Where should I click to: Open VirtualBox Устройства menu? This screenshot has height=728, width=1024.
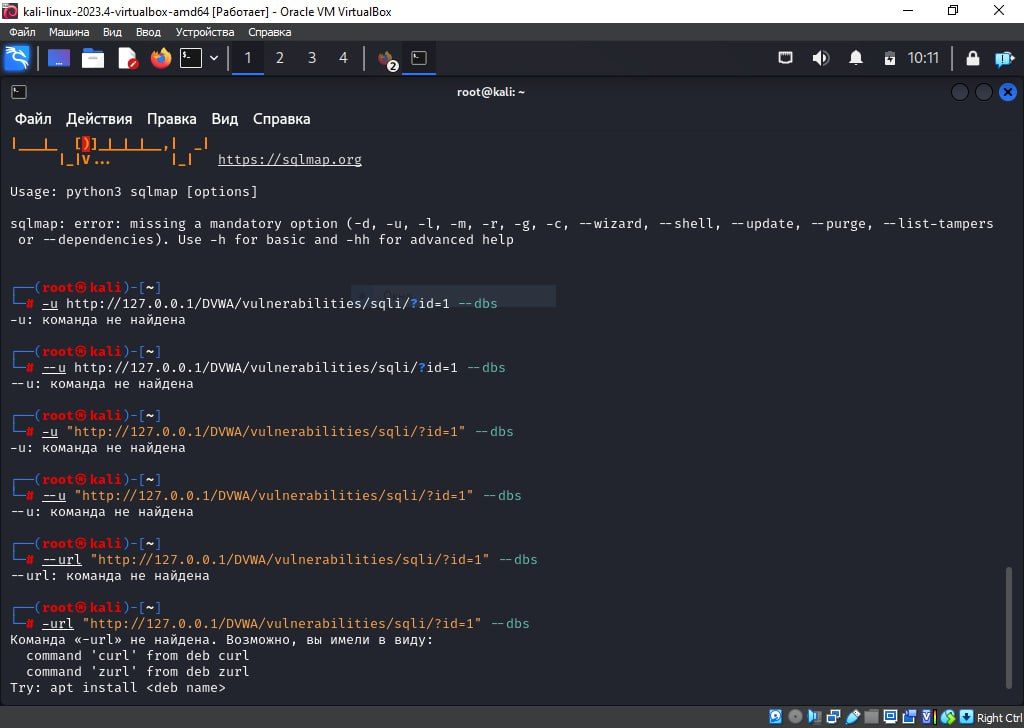pos(205,32)
